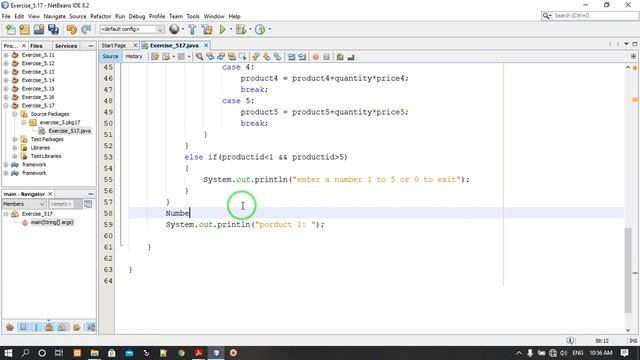The image size is (640, 360).
Task: Switch to the Start Page tab
Action: tap(113, 45)
